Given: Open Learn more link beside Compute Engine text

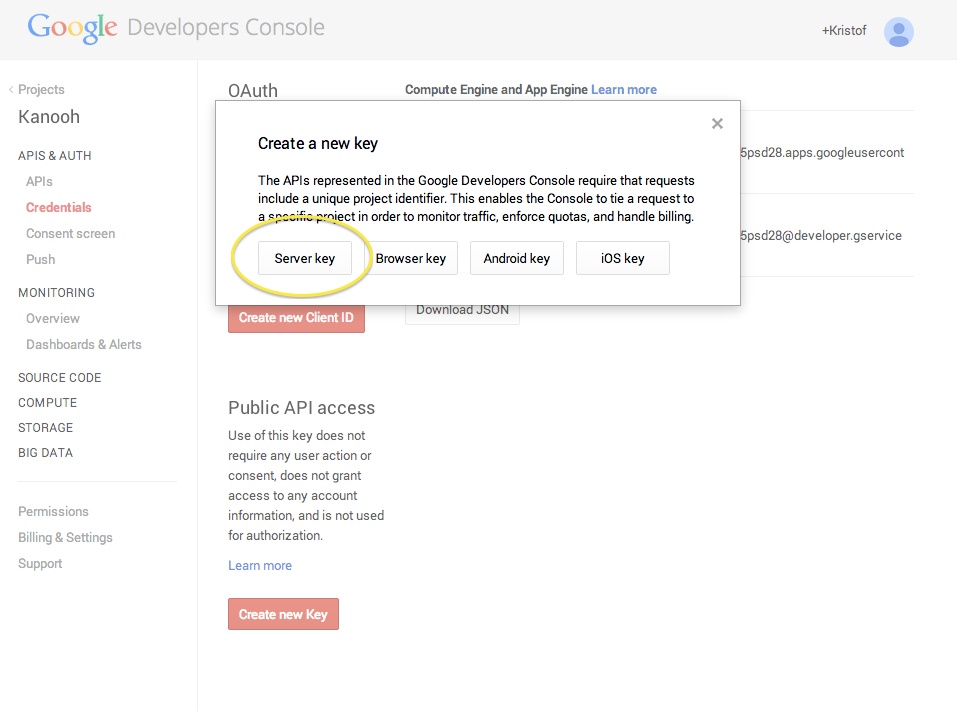Looking at the screenshot, I should coord(624,90).
